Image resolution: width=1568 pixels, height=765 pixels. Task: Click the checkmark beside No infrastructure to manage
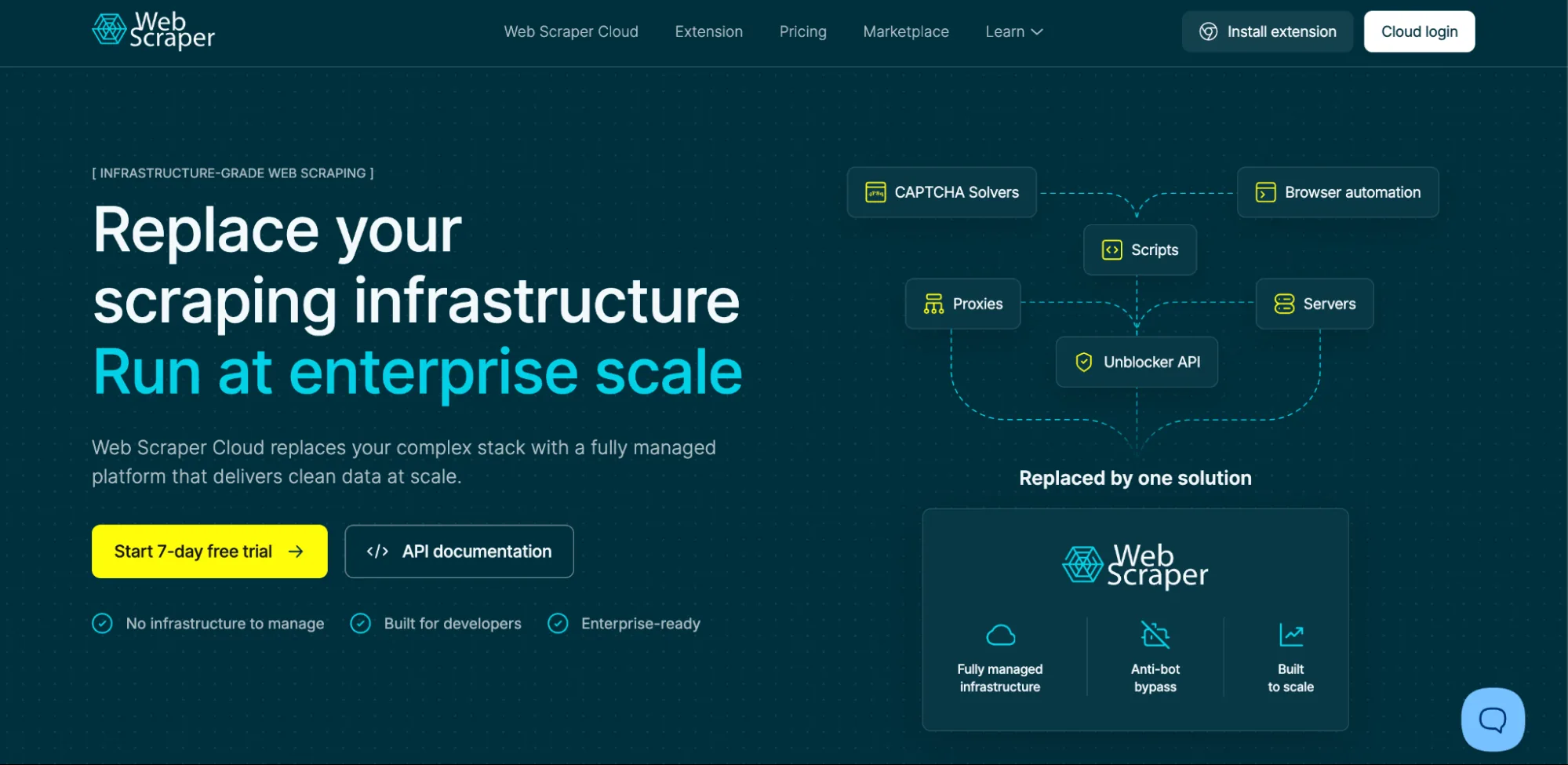pyautogui.click(x=102, y=624)
